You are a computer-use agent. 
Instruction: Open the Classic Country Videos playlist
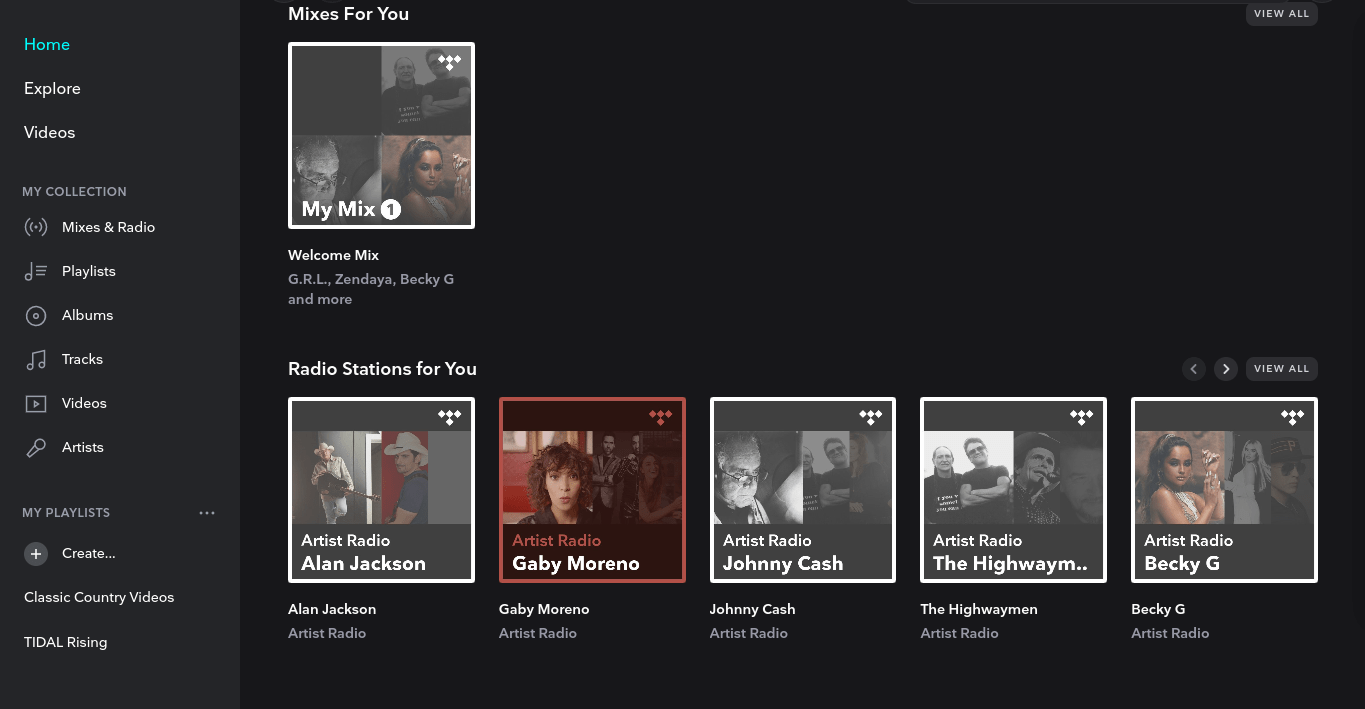tap(99, 597)
